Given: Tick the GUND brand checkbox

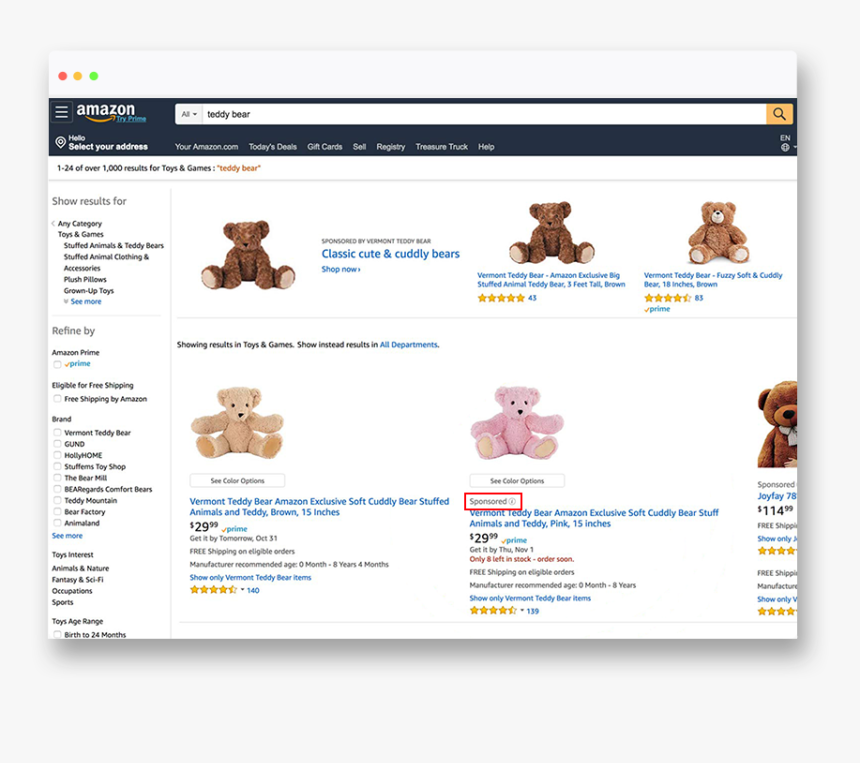Looking at the screenshot, I should 57,444.
